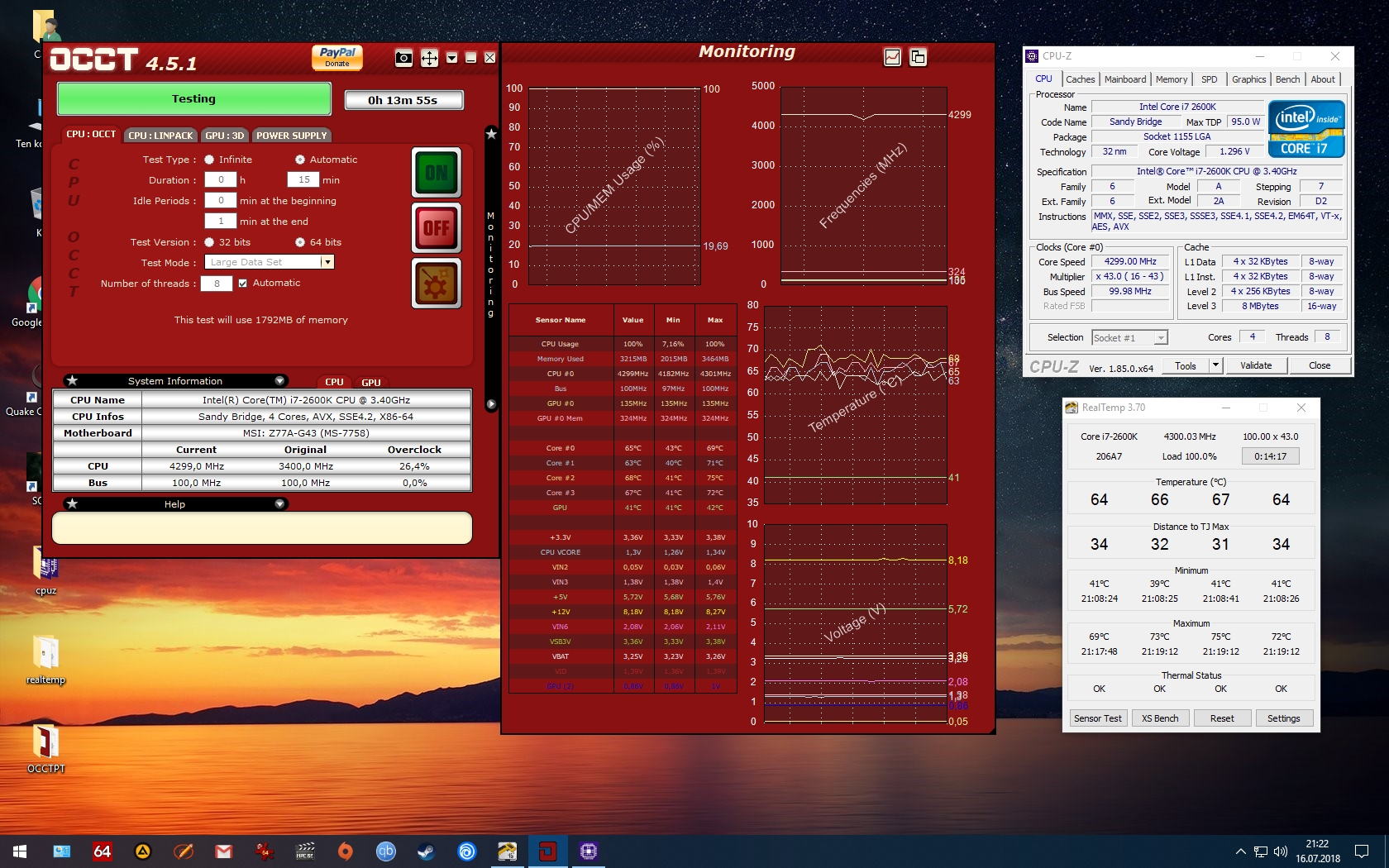Click the PayPal Donate icon in OCCT
This screenshot has width=1389, height=868.
[337, 57]
